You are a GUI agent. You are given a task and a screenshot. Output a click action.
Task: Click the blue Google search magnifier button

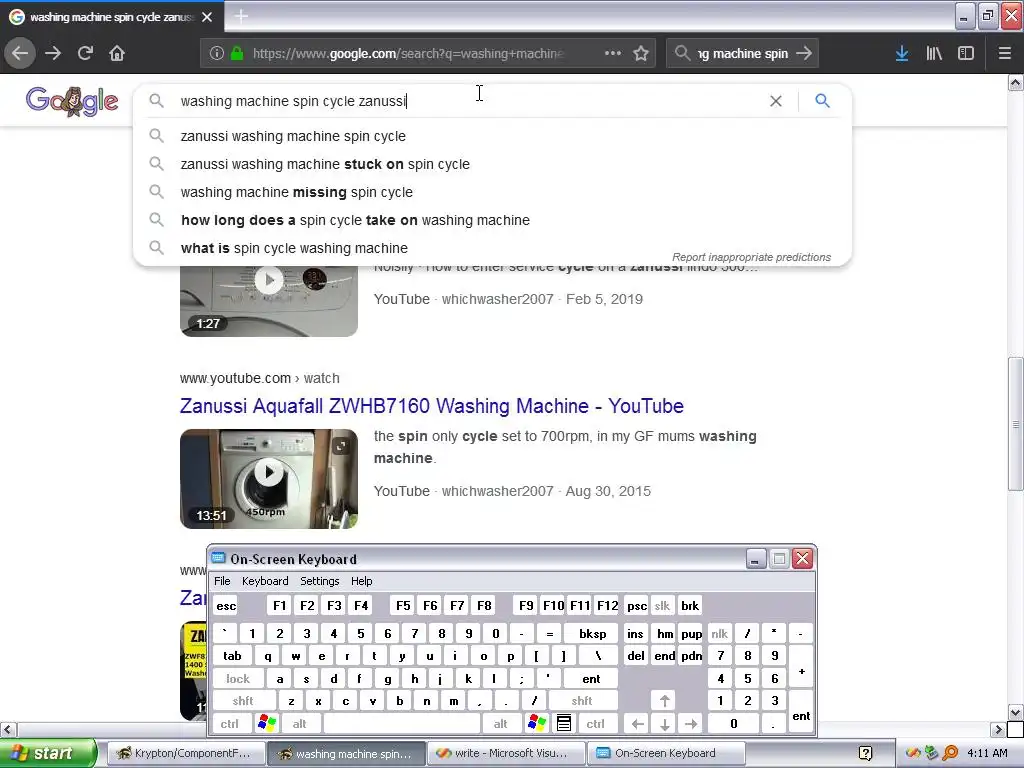click(822, 101)
